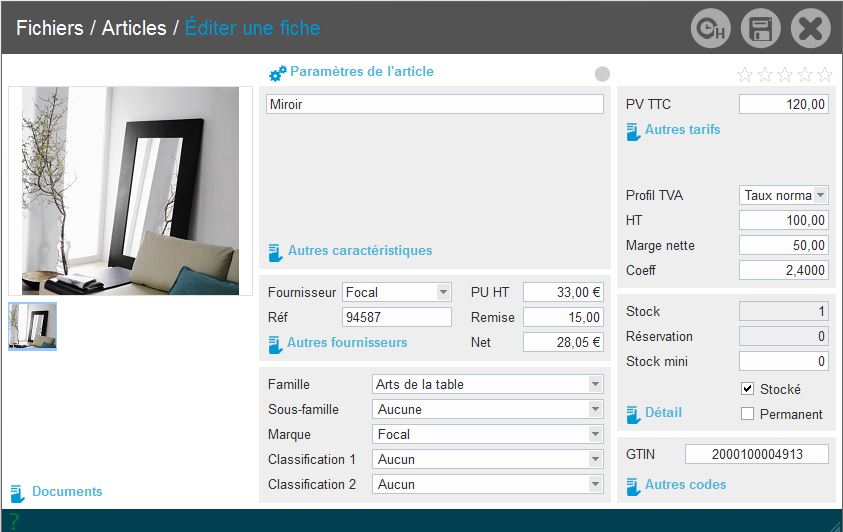Open help with the question mark icon

tap(14, 521)
